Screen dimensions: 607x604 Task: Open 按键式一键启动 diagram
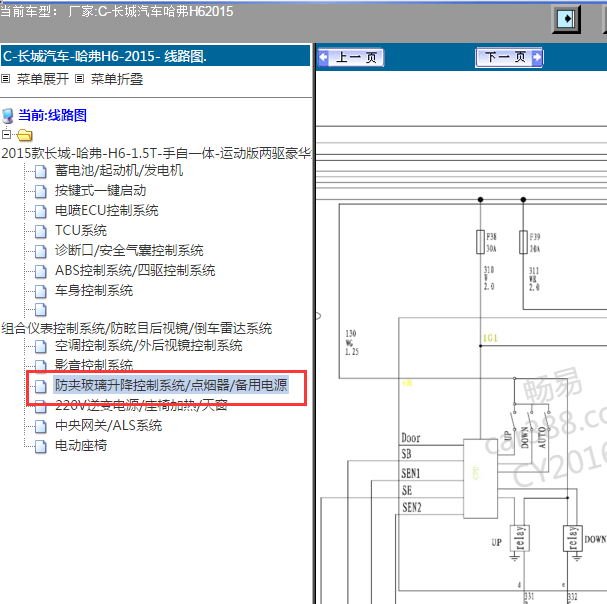coord(101,190)
